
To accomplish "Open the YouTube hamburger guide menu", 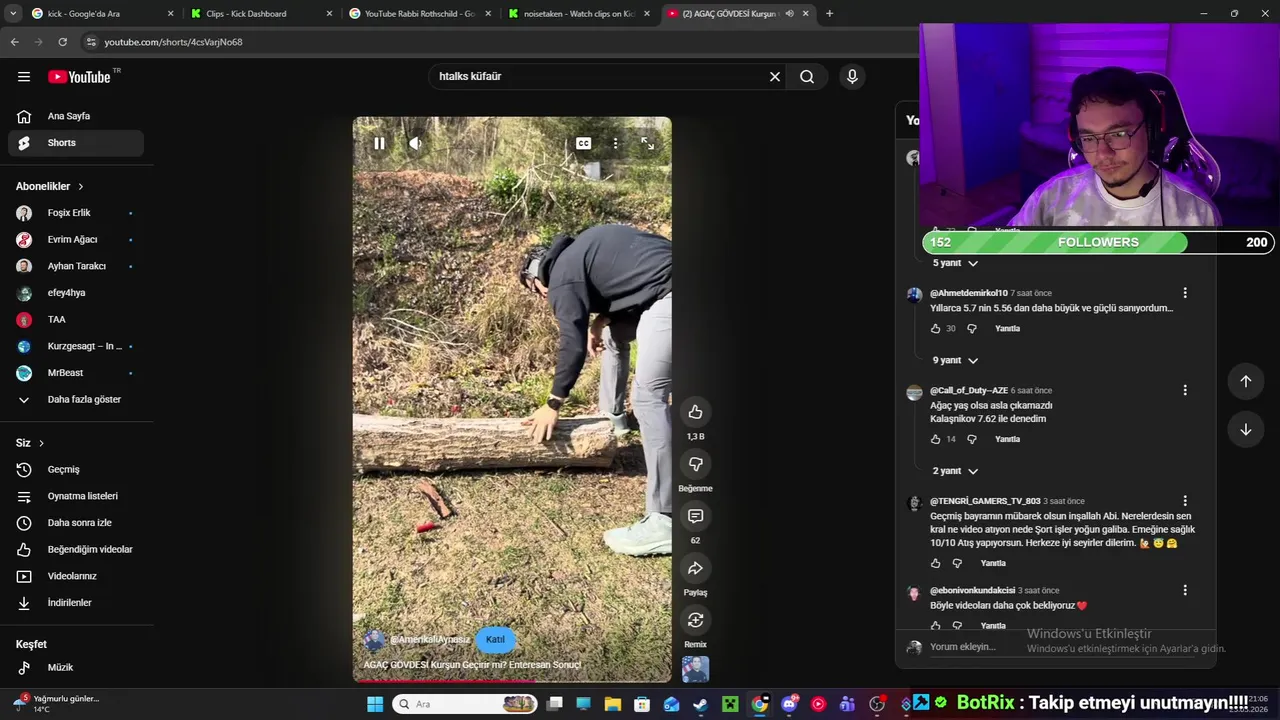I will pyautogui.click(x=24, y=77).
